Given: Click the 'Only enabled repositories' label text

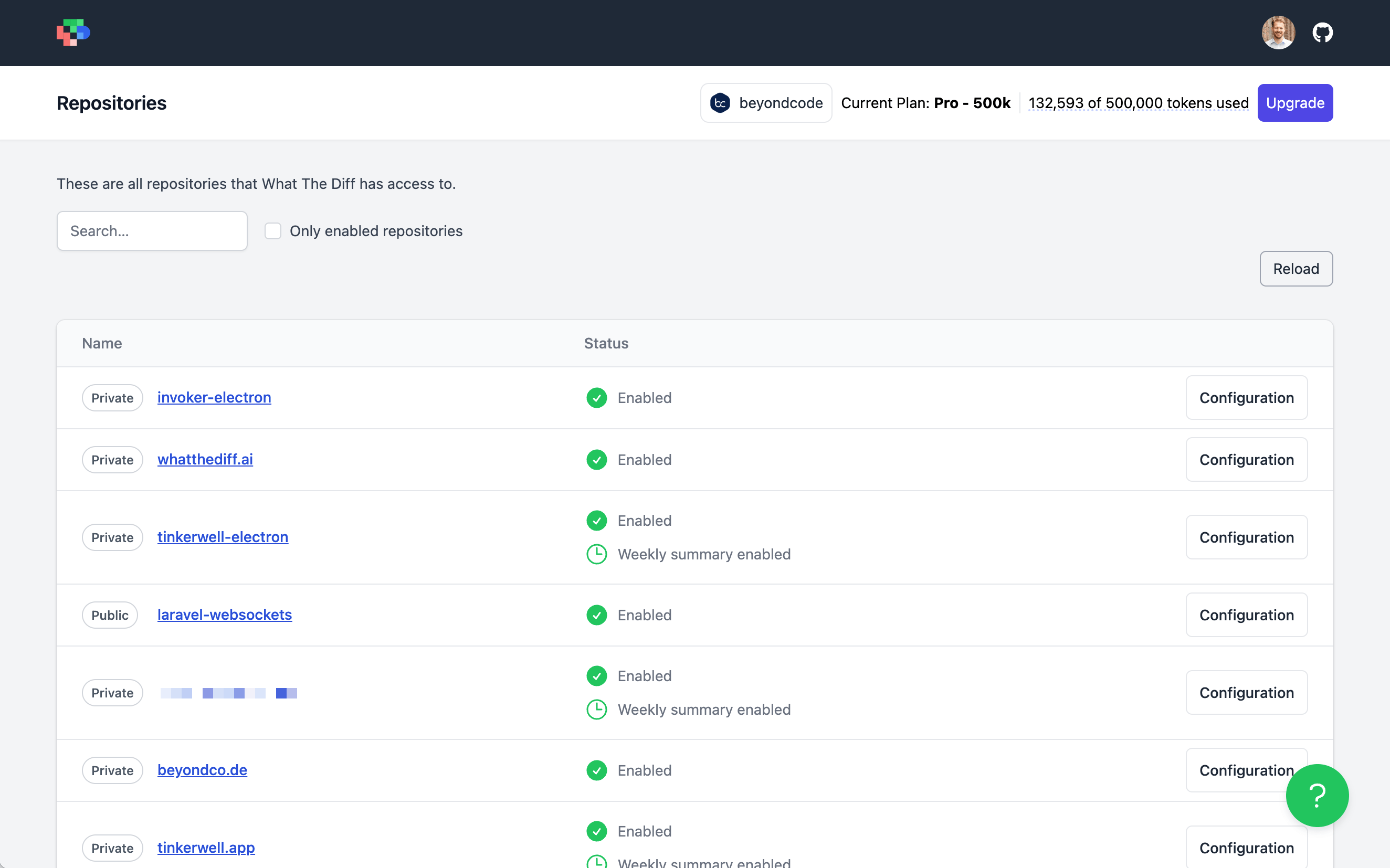Looking at the screenshot, I should (x=376, y=231).
